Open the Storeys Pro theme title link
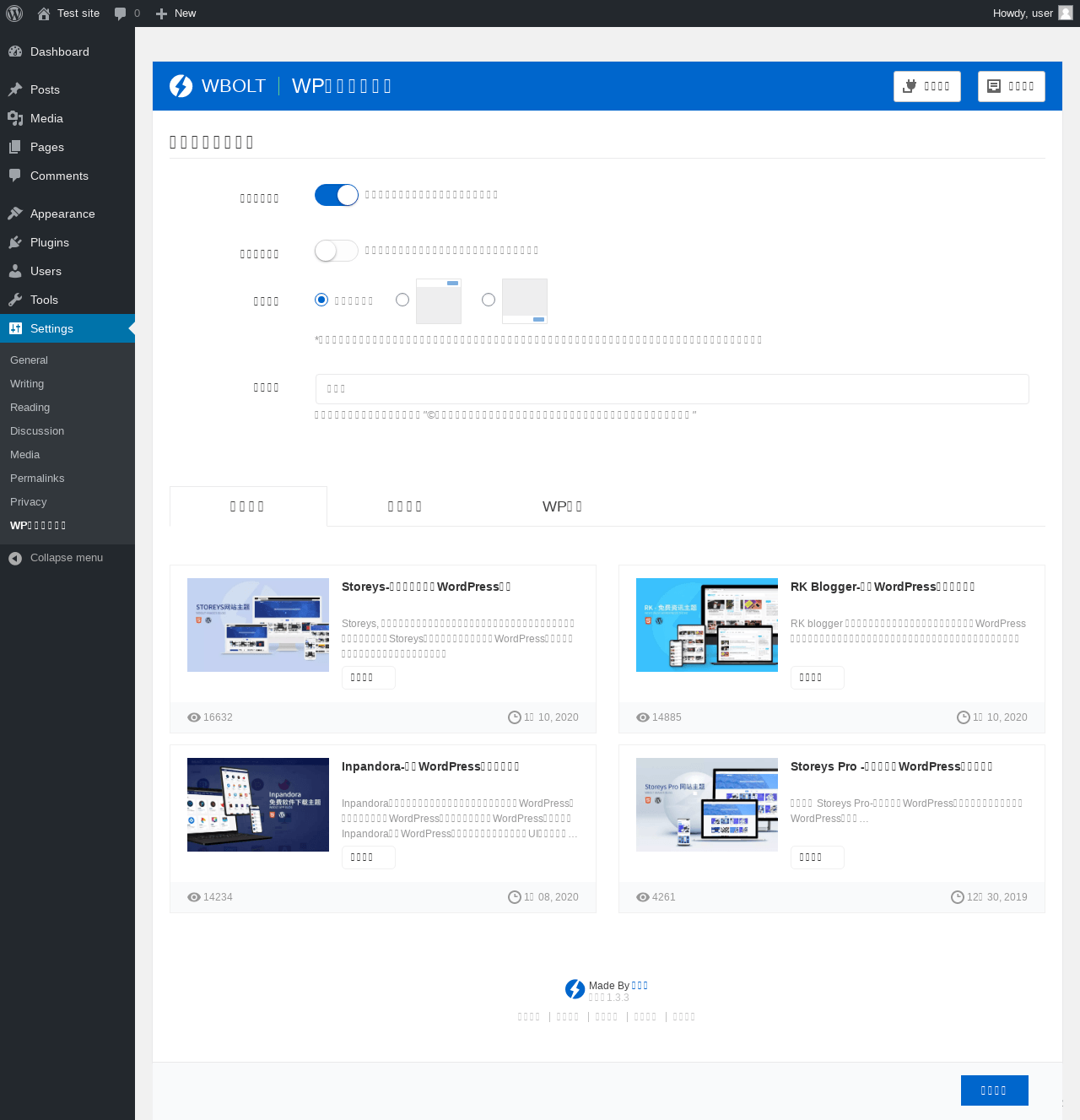The height and width of the screenshot is (1120, 1080). (892, 766)
